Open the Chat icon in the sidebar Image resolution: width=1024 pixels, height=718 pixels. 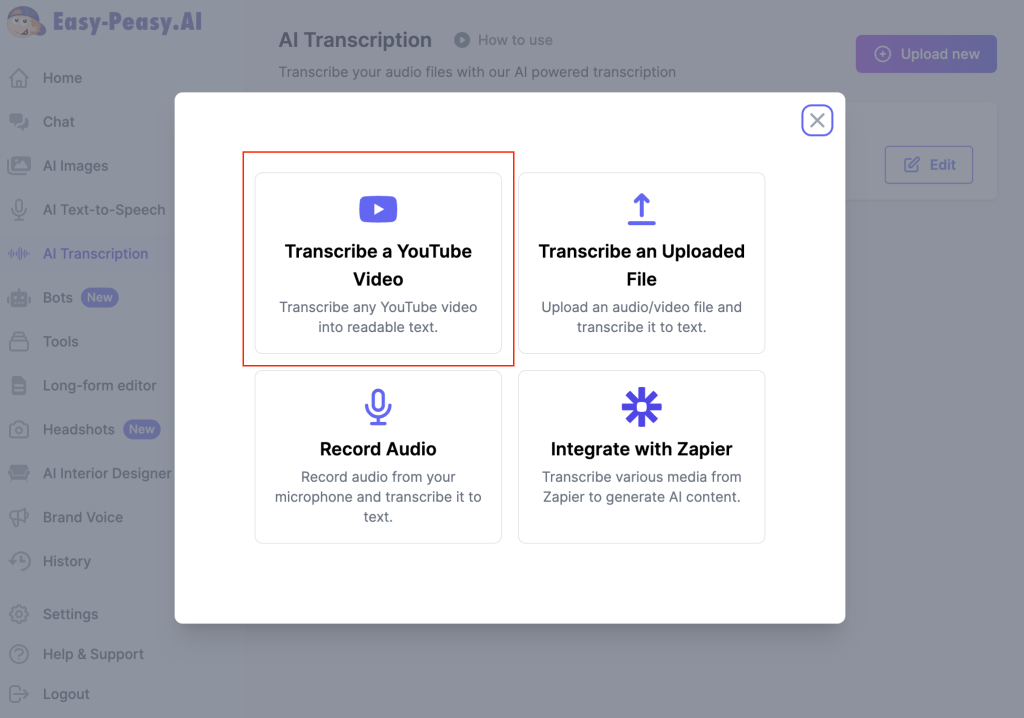click(x=19, y=122)
